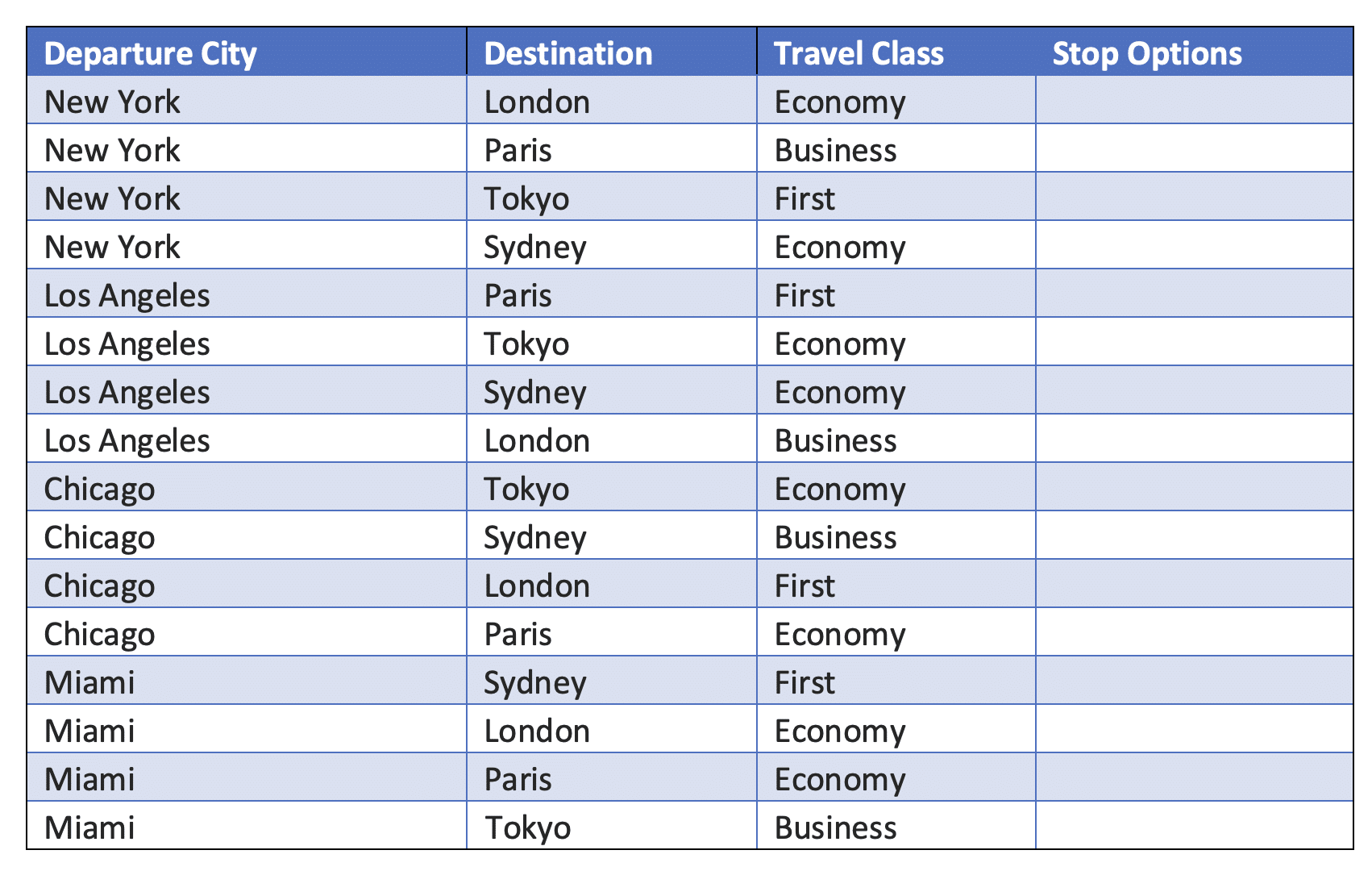Click the Stop Options column header

[1147, 53]
